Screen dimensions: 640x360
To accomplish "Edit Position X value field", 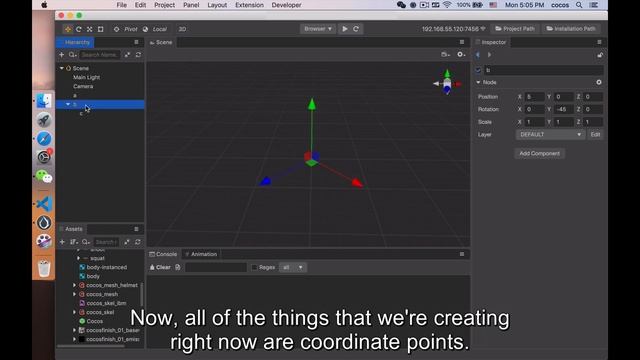I will pyautogui.click(x=535, y=97).
